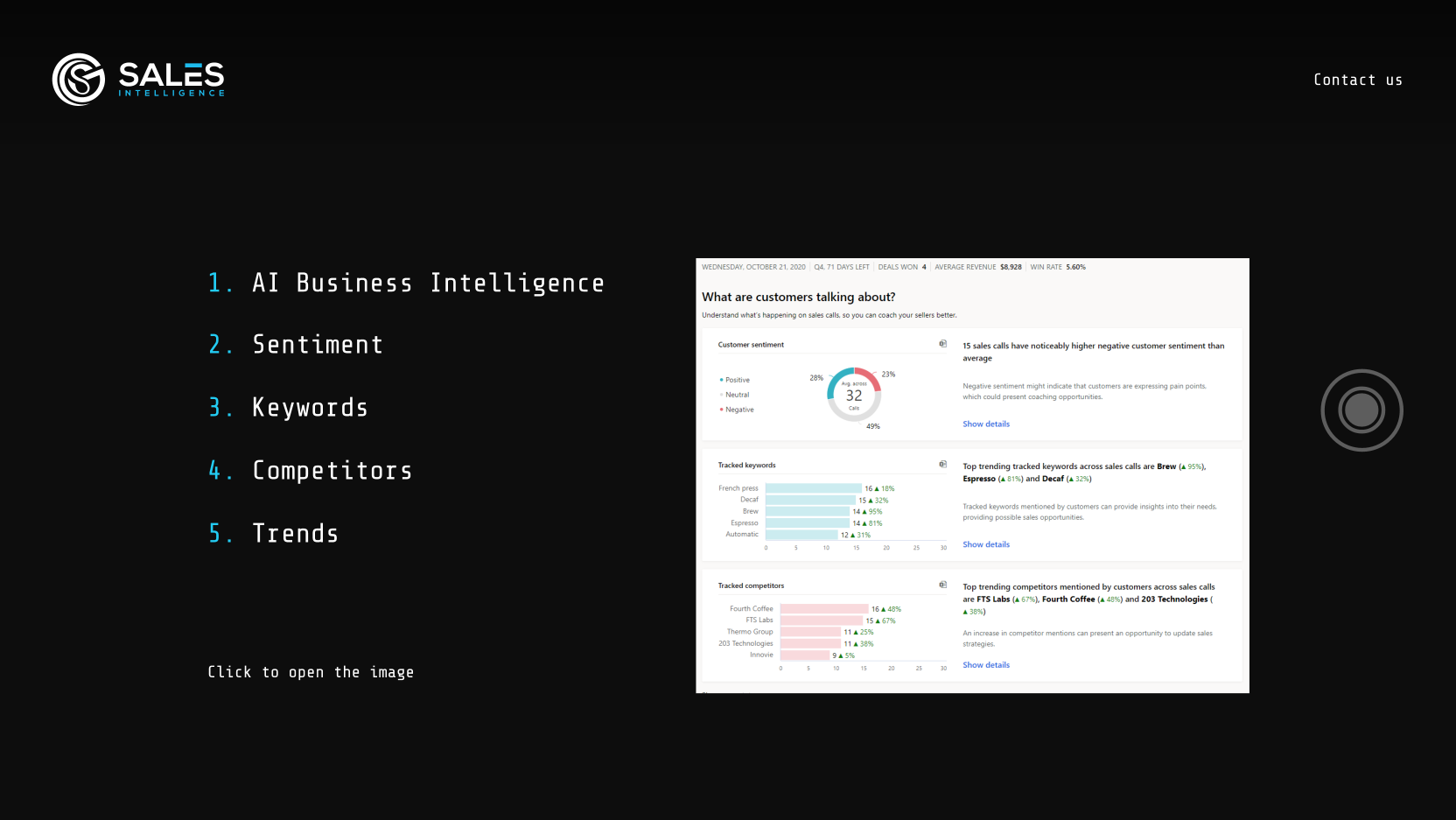The width and height of the screenshot is (1456, 820).
Task: Select the Trends list item
Action: pos(274,533)
